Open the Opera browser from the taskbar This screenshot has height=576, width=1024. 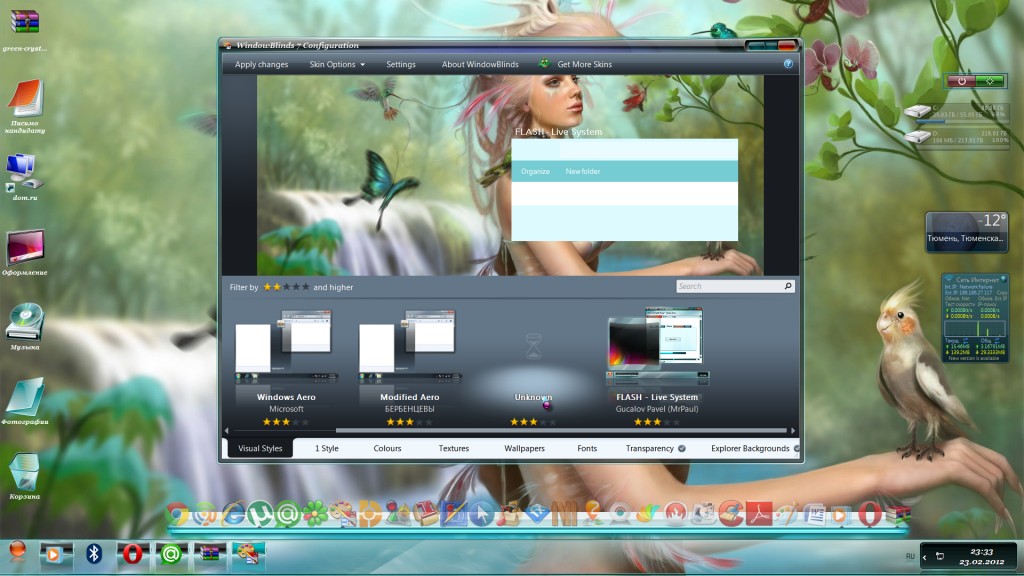pyautogui.click(x=132, y=553)
